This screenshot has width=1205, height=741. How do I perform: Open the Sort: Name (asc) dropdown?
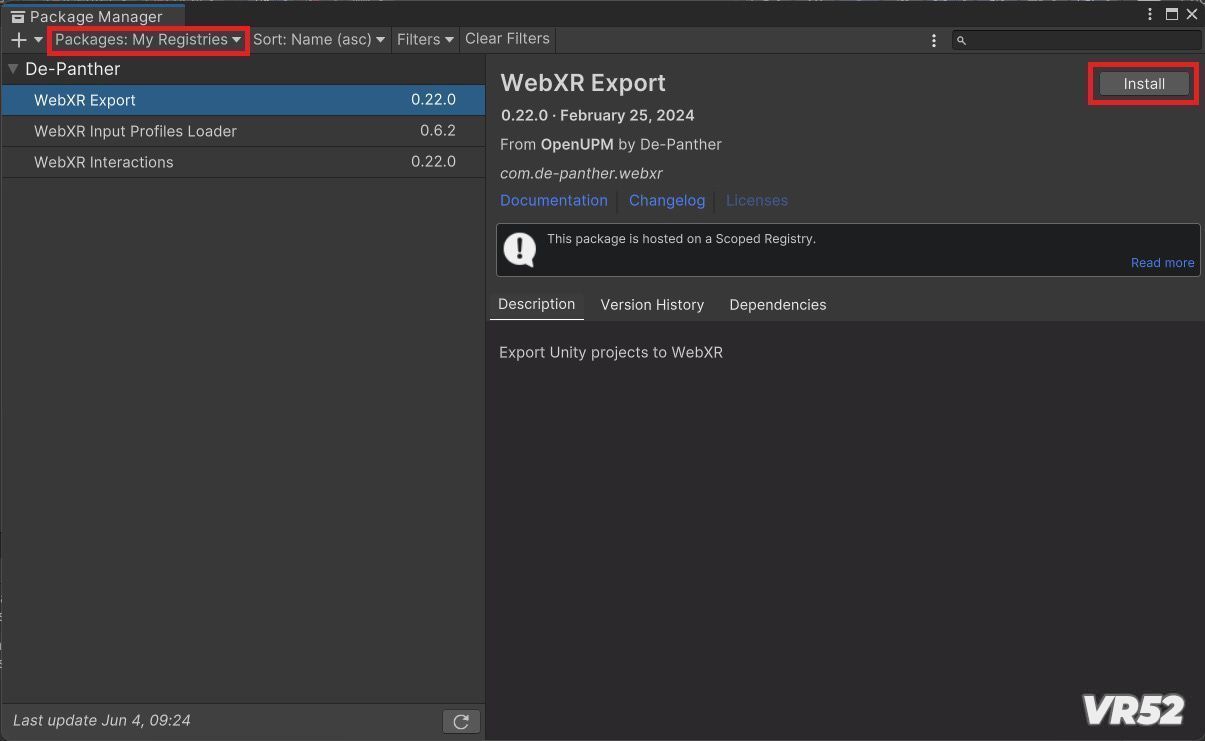[319, 40]
